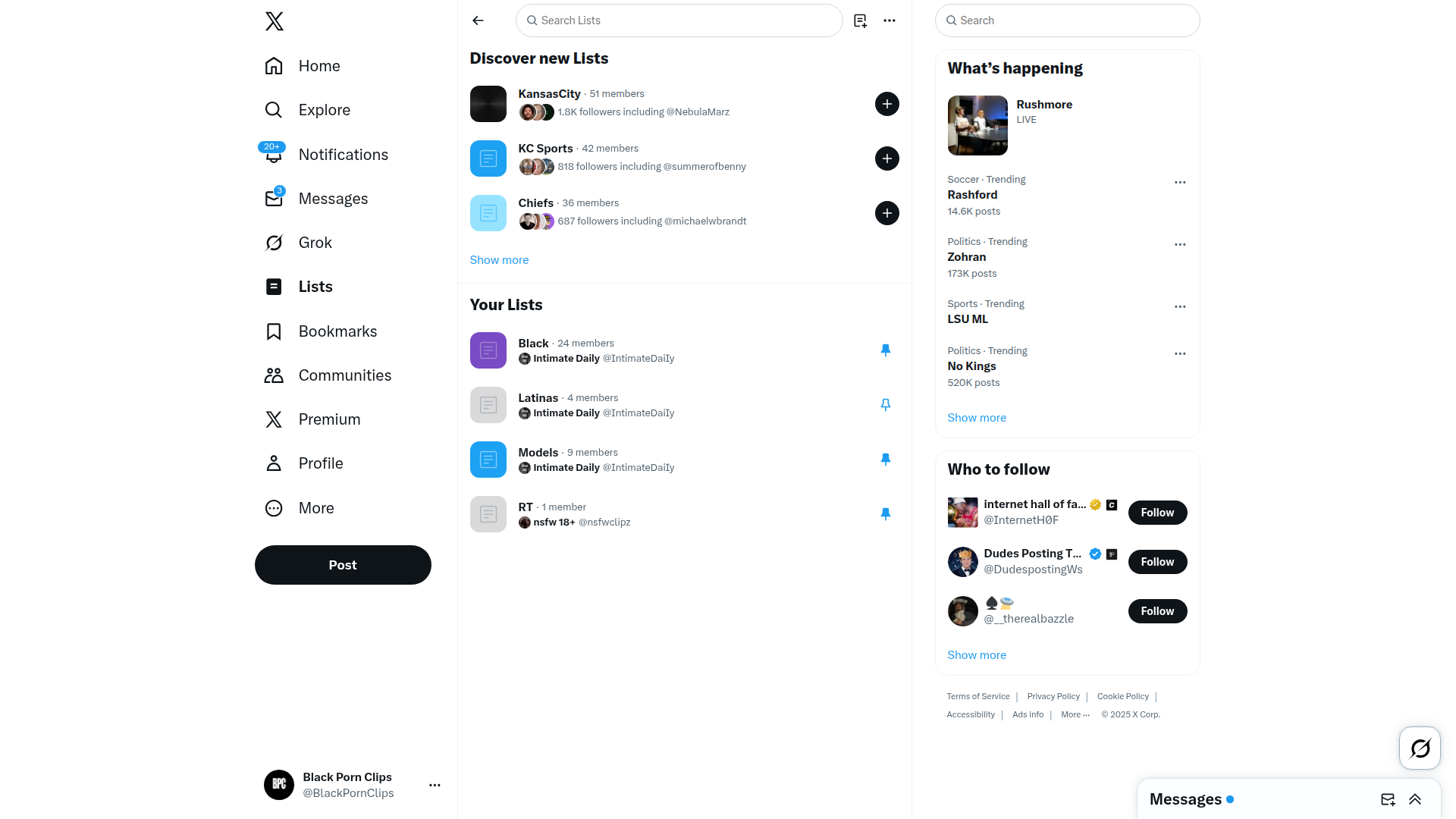Show more under Discover new Lists

pyautogui.click(x=499, y=260)
